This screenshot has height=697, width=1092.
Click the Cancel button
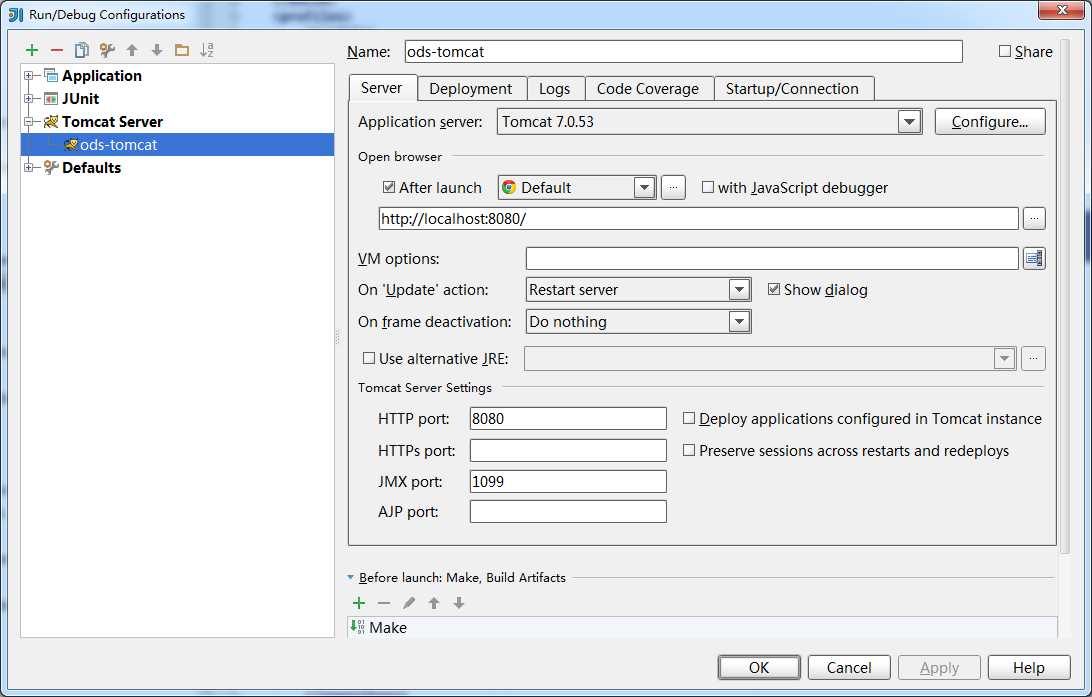click(849, 668)
